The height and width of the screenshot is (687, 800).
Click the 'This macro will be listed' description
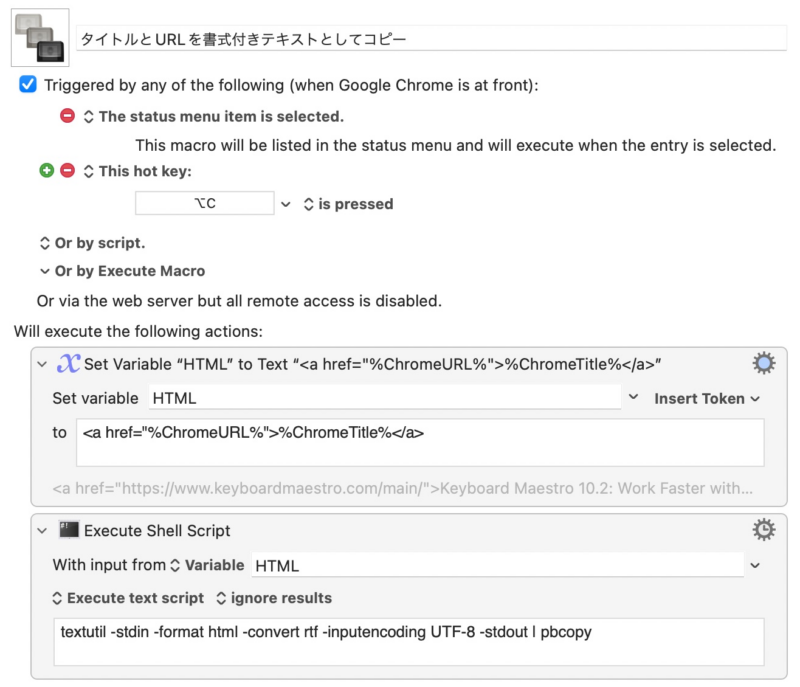click(x=456, y=145)
